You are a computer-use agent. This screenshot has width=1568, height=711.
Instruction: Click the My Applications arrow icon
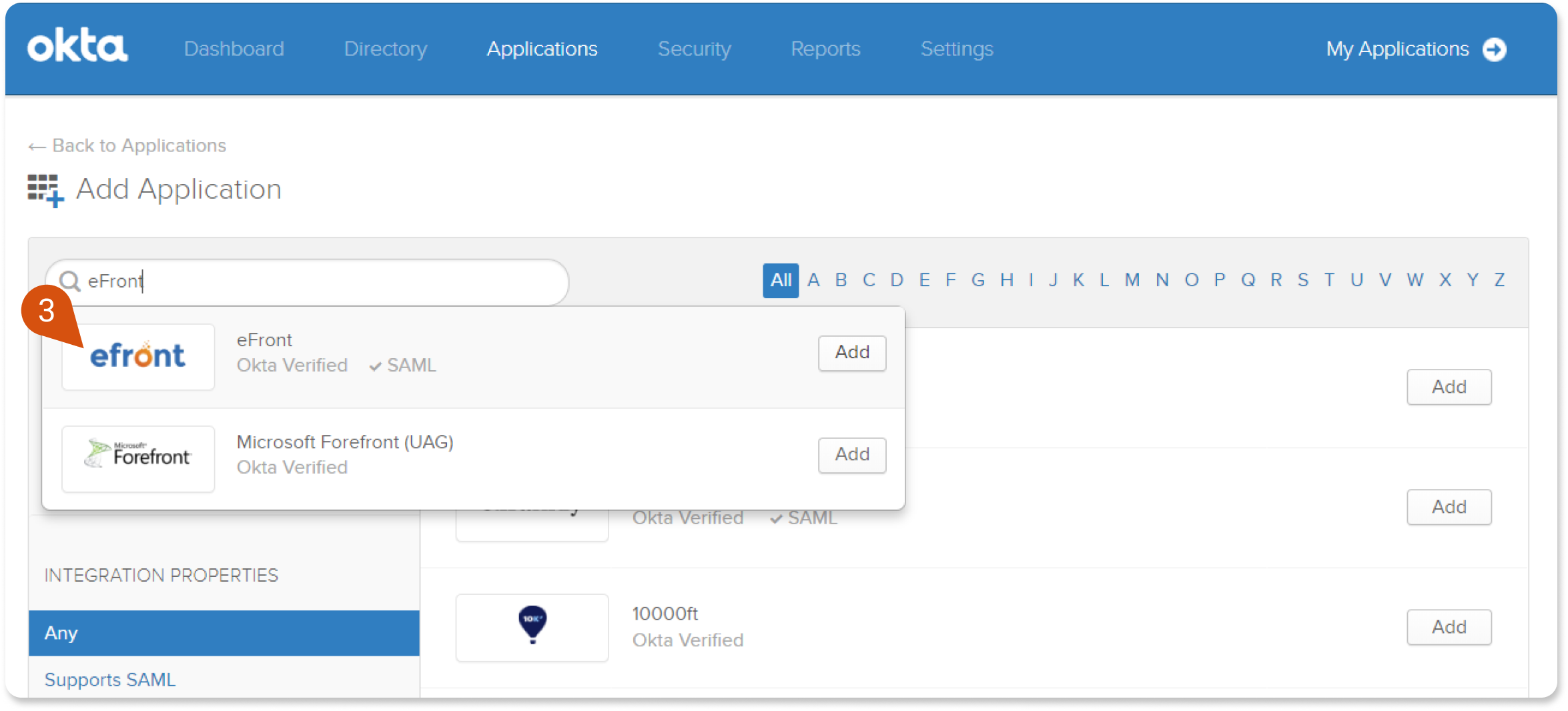point(1494,49)
